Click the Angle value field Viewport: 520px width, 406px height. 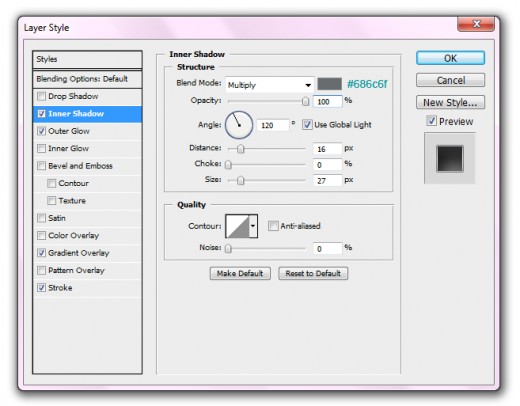pos(273,125)
